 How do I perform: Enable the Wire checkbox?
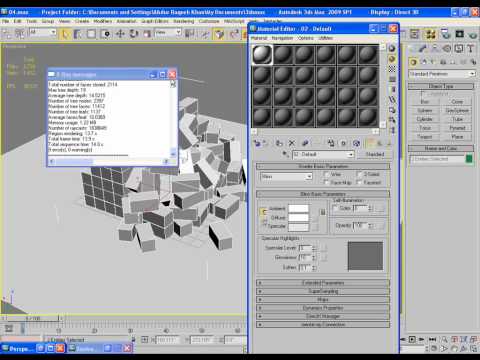(x=327, y=174)
